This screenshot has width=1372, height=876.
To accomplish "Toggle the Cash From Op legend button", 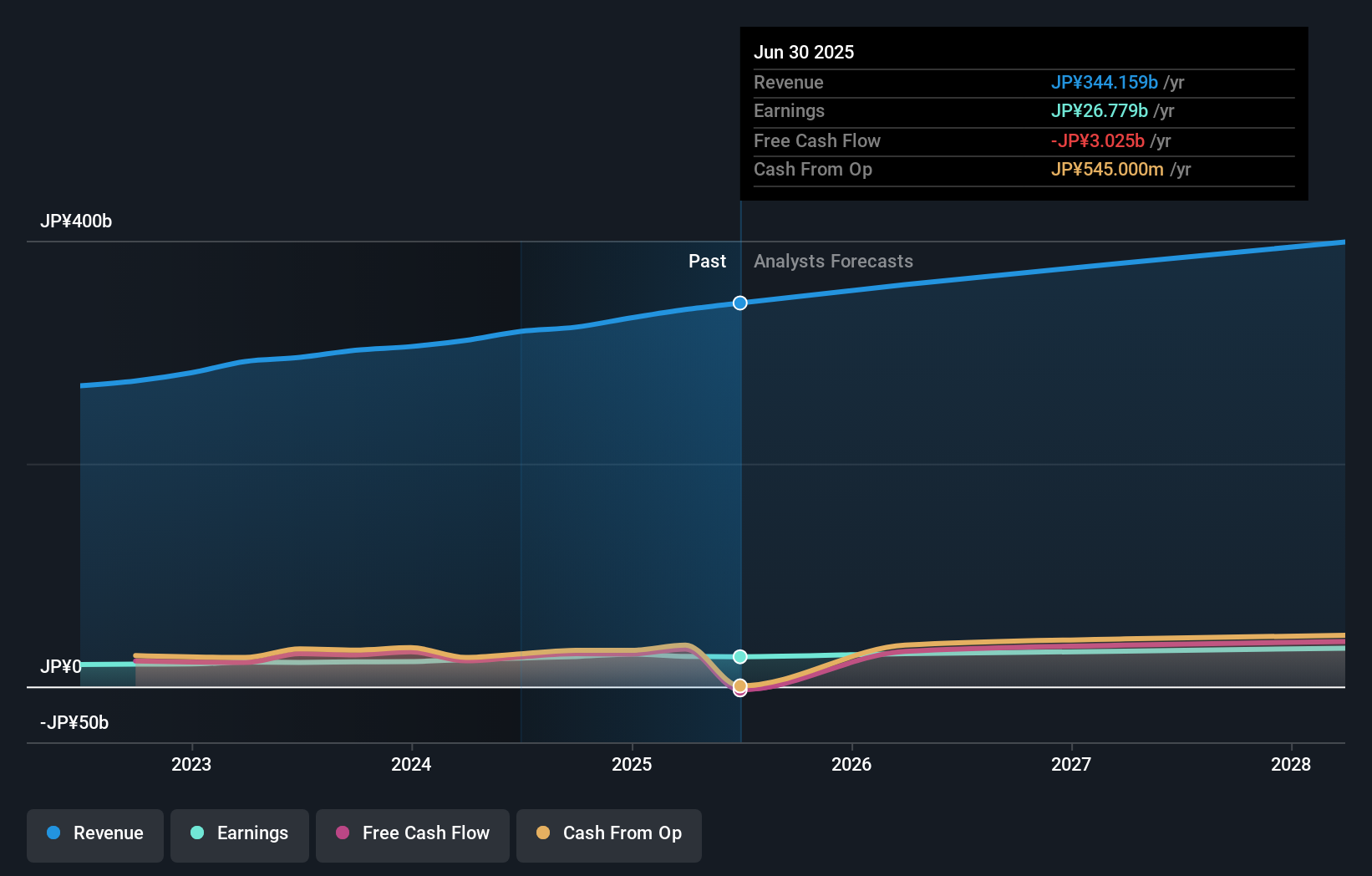I will [608, 833].
